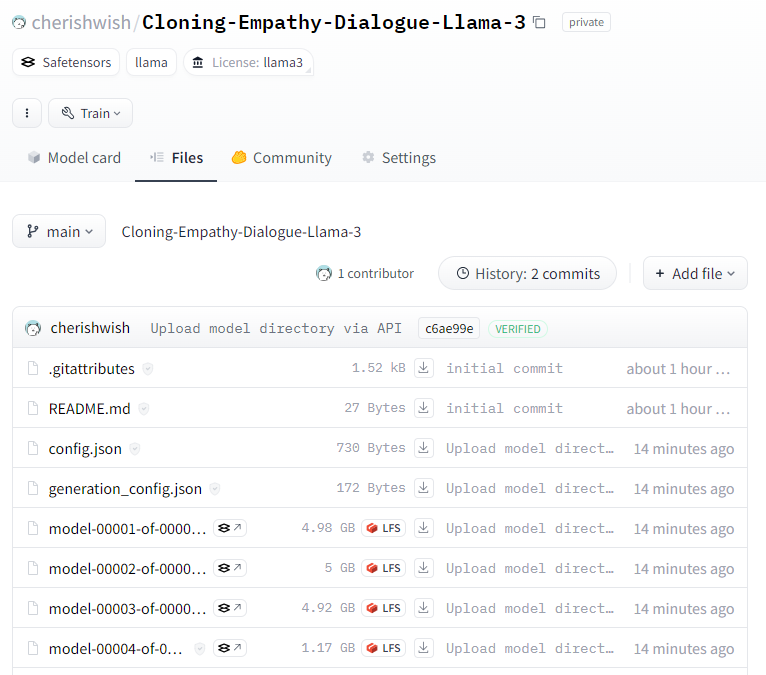766x675 pixels.
Task: Download the model-00004 file
Action: coord(424,648)
